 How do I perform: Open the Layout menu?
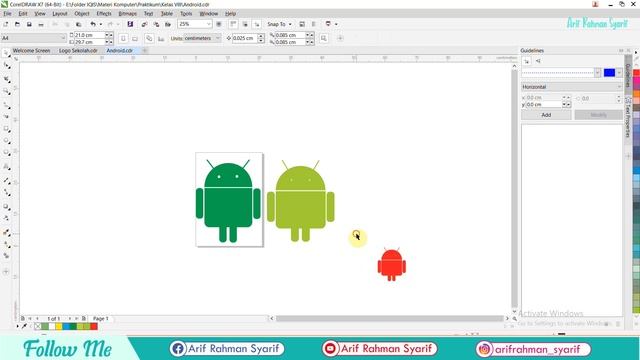pos(60,13)
